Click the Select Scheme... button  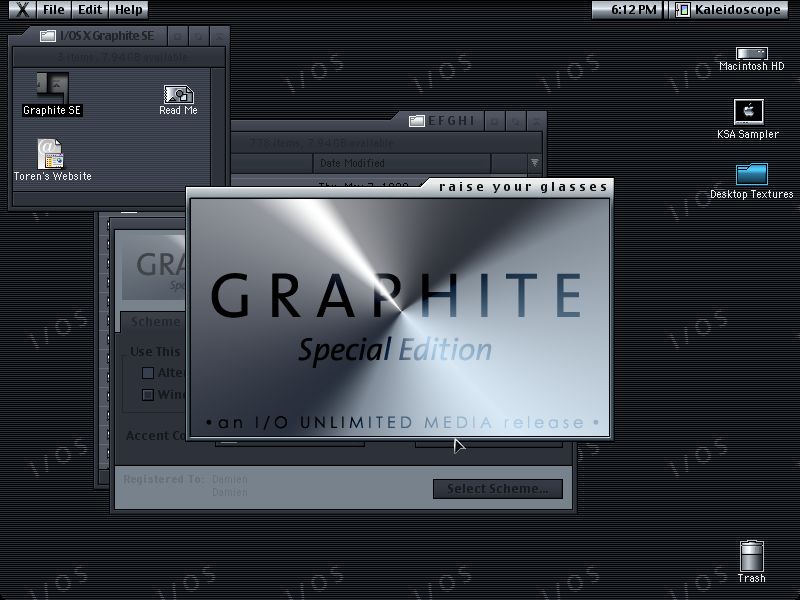pyautogui.click(x=497, y=488)
